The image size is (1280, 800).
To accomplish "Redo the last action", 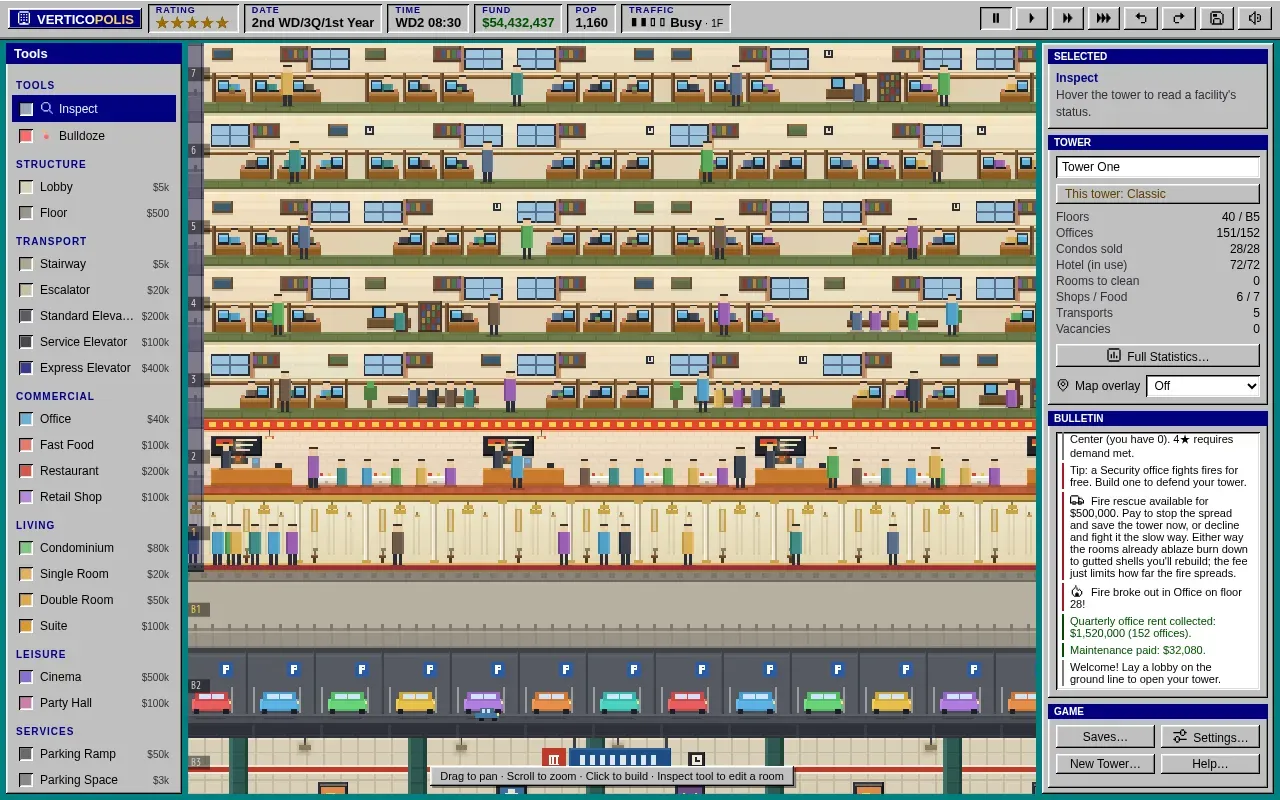I will pyautogui.click(x=1177, y=18).
